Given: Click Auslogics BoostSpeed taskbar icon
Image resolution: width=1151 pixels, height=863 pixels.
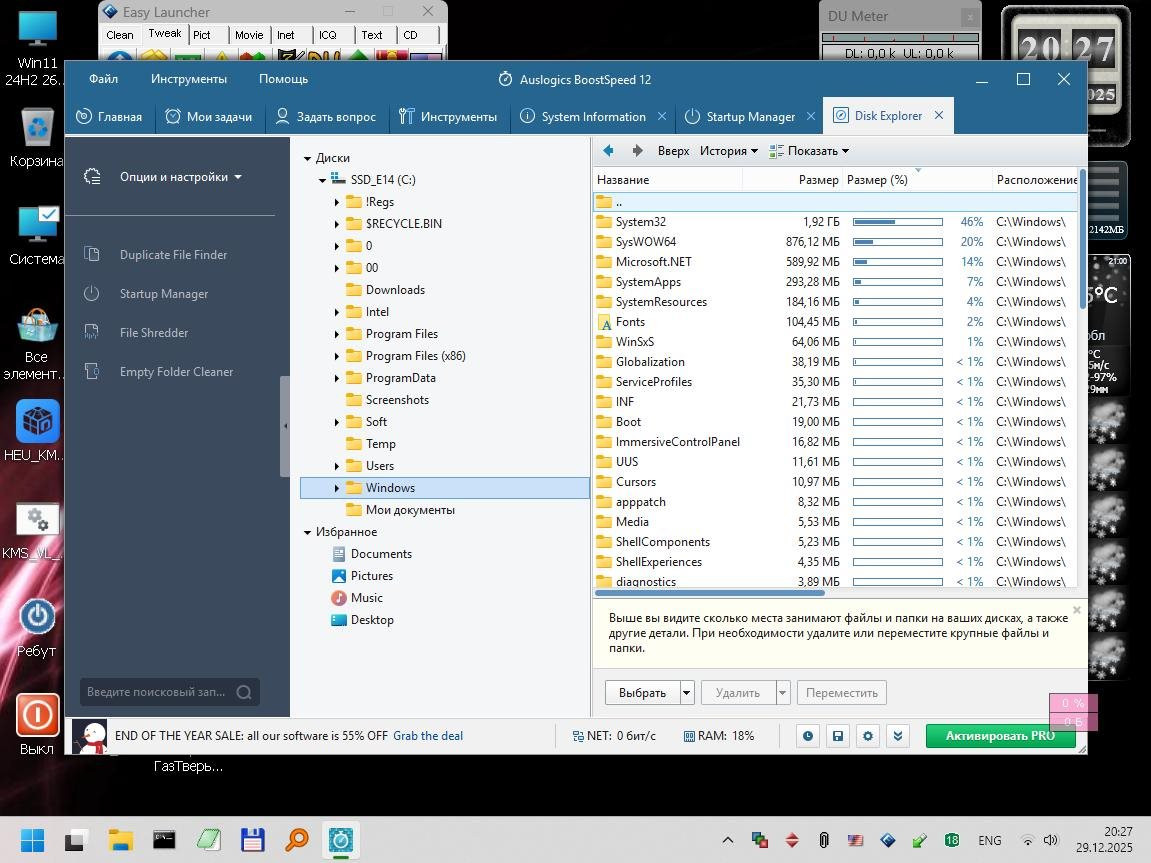Looking at the screenshot, I should (x=341, y=840).
